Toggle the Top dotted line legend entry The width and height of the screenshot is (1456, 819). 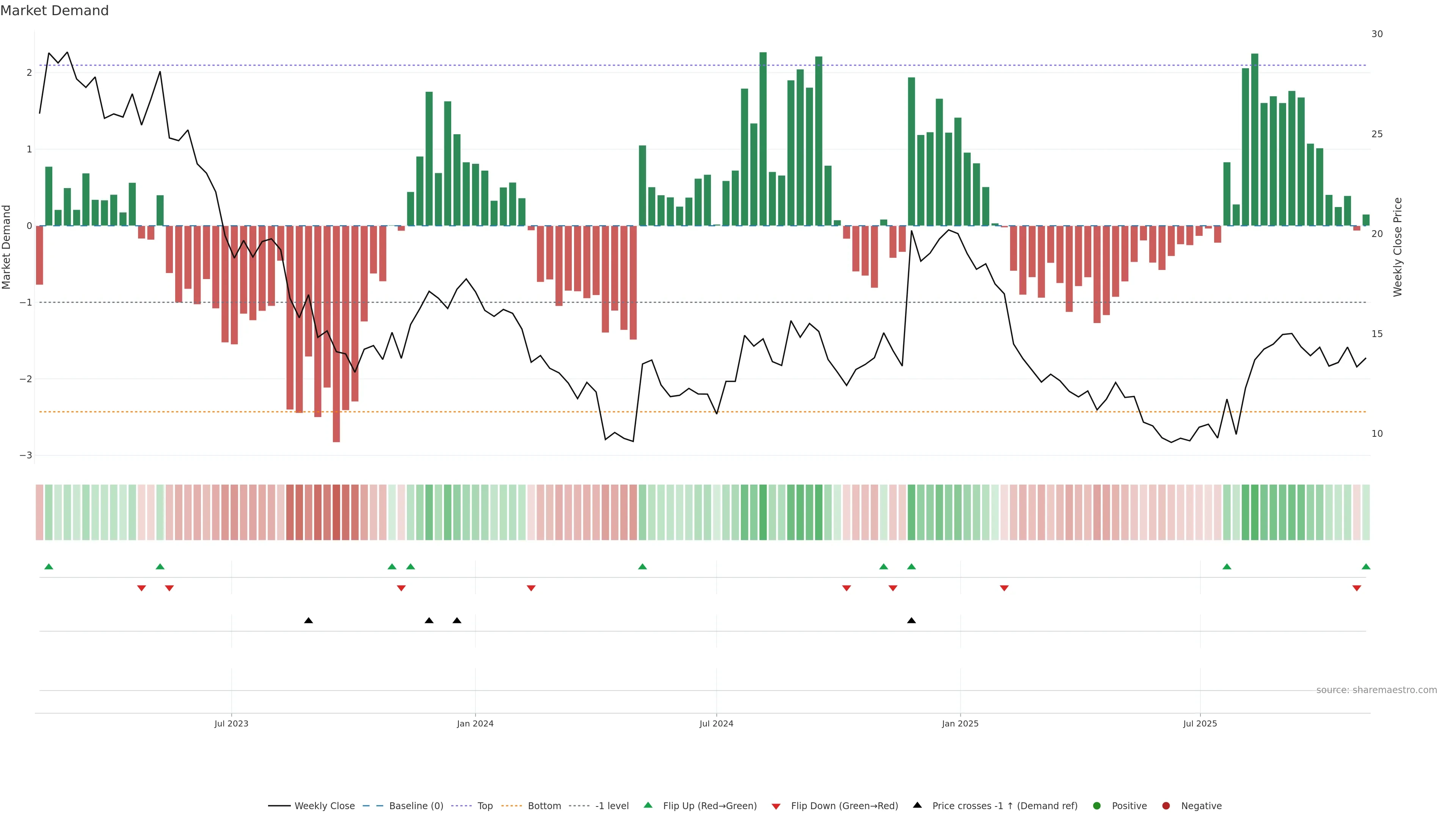pyautogui.click(x=485, y=806)
